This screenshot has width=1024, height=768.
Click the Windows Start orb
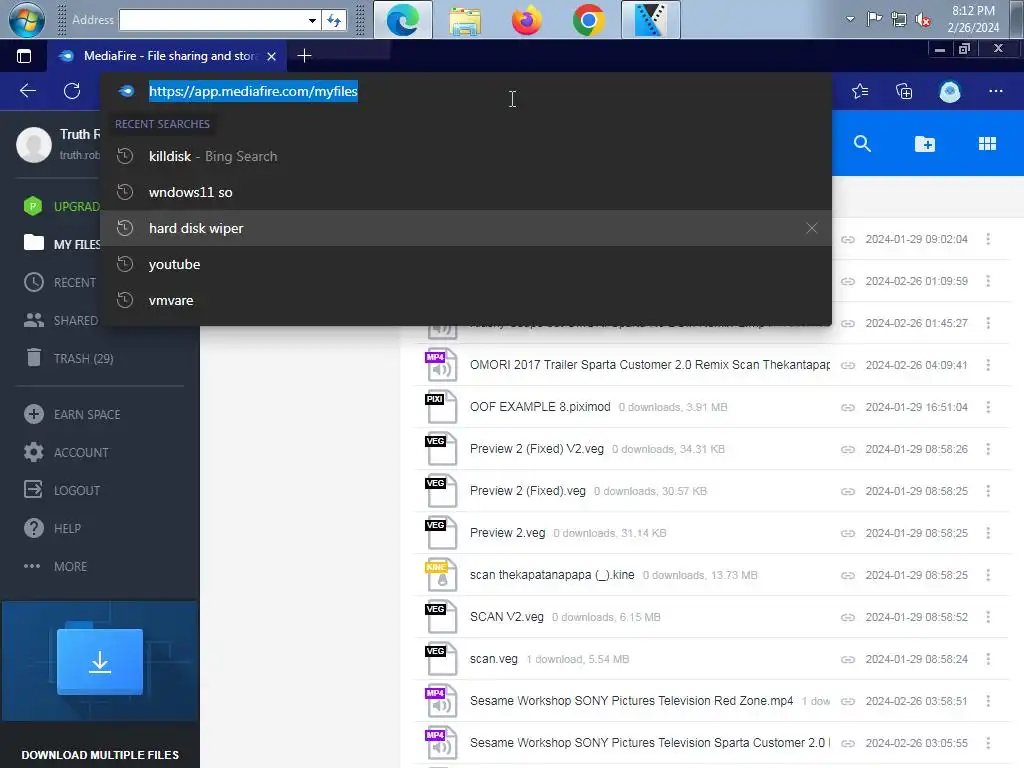(x=26, y=19)
